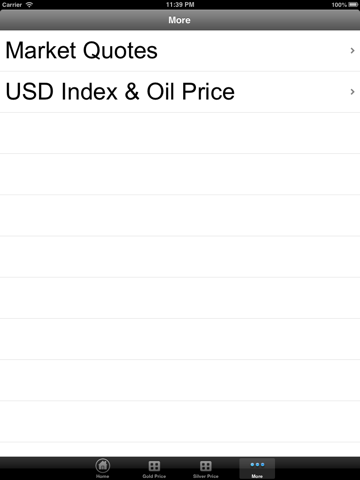The width and height of the screenshot is (360, 480).
Task: Open the USD Index & Oil Price row
Action: 180,92
